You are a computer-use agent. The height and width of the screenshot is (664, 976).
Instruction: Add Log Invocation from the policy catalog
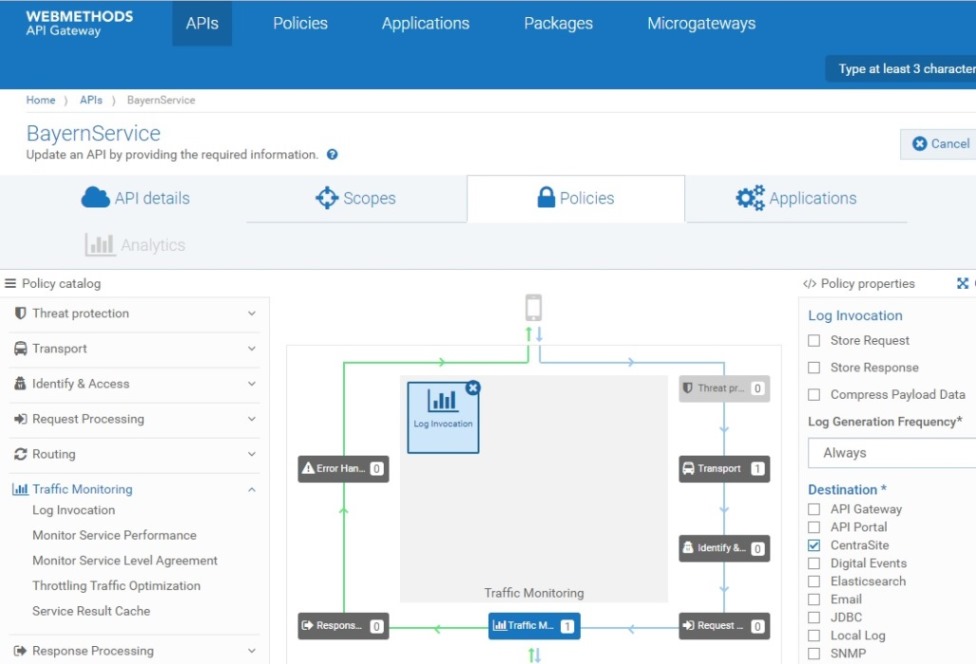73,510
